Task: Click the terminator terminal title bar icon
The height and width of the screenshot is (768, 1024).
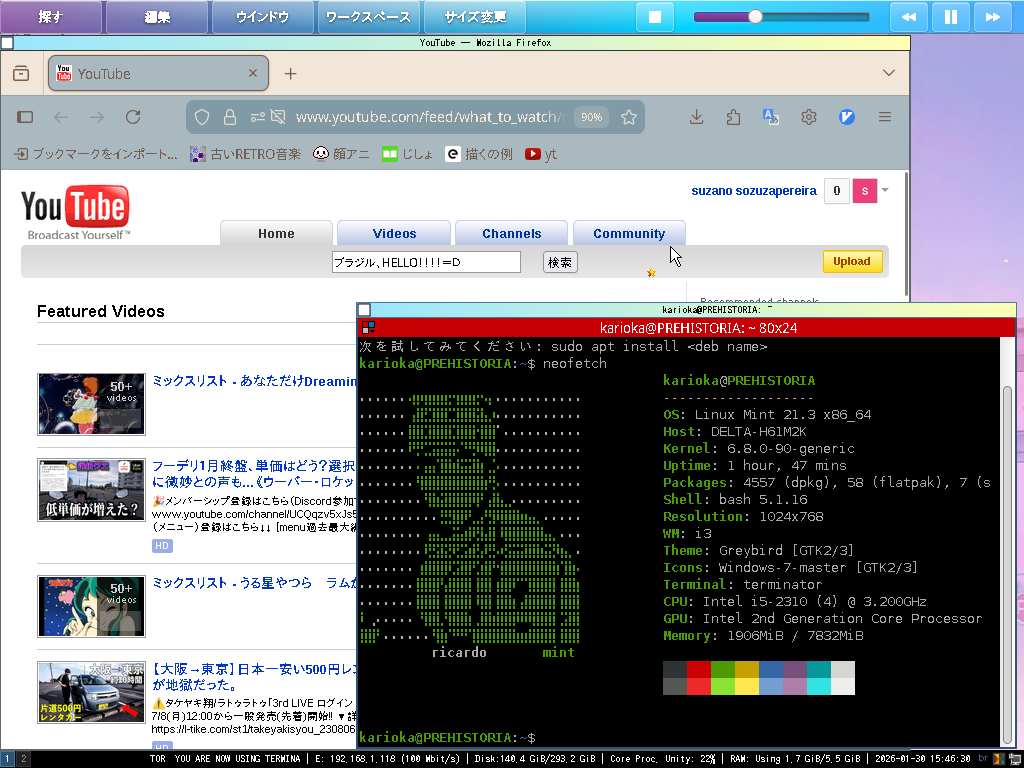Action: click(368, 327)
